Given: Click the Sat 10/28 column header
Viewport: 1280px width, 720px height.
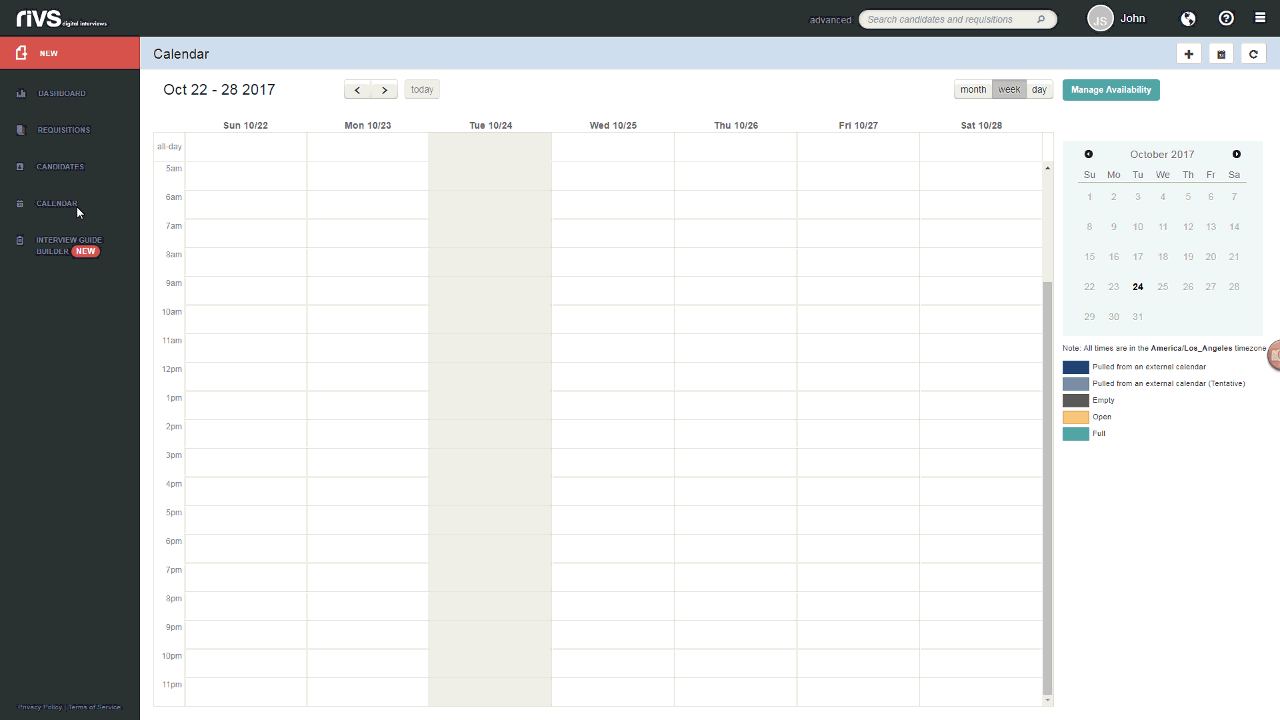Looking at the screenshot, I should 981,126.
